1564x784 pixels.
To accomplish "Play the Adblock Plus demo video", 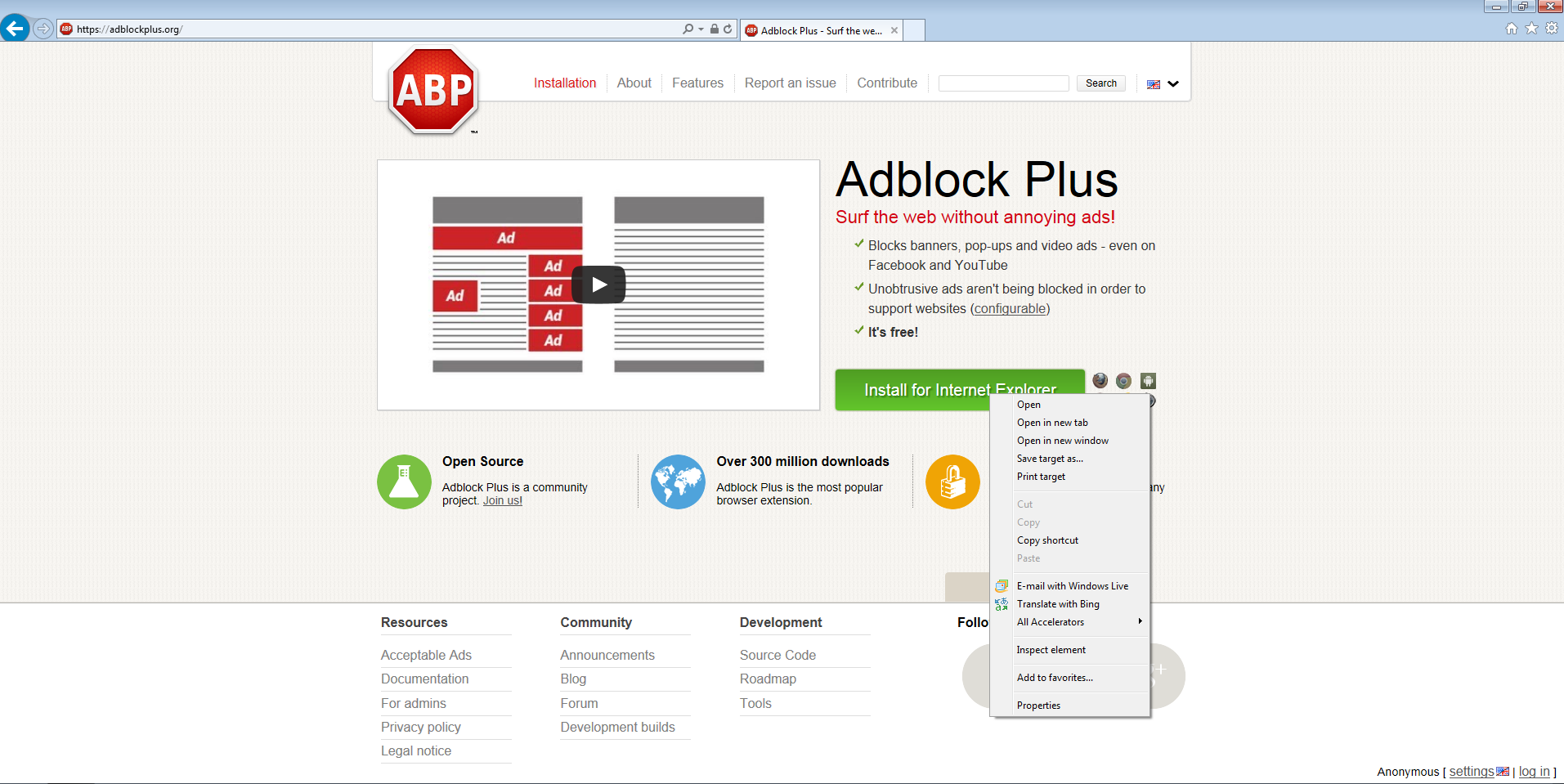I will click(598, 284).
